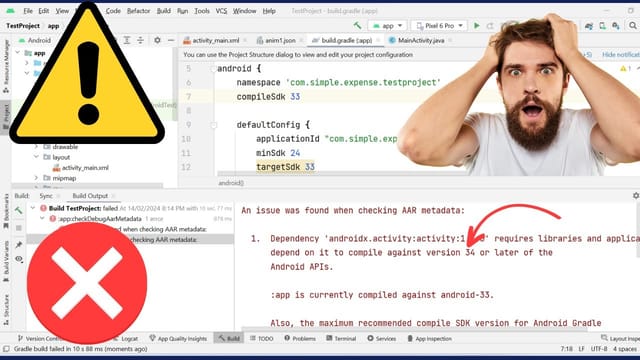This screenshot has height=360, width=640.
Task: Open the Build menu
Action: click(x=164, y=11)
